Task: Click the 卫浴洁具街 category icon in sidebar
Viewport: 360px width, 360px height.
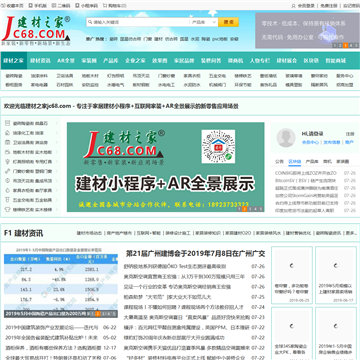Action: pos(8,142)
